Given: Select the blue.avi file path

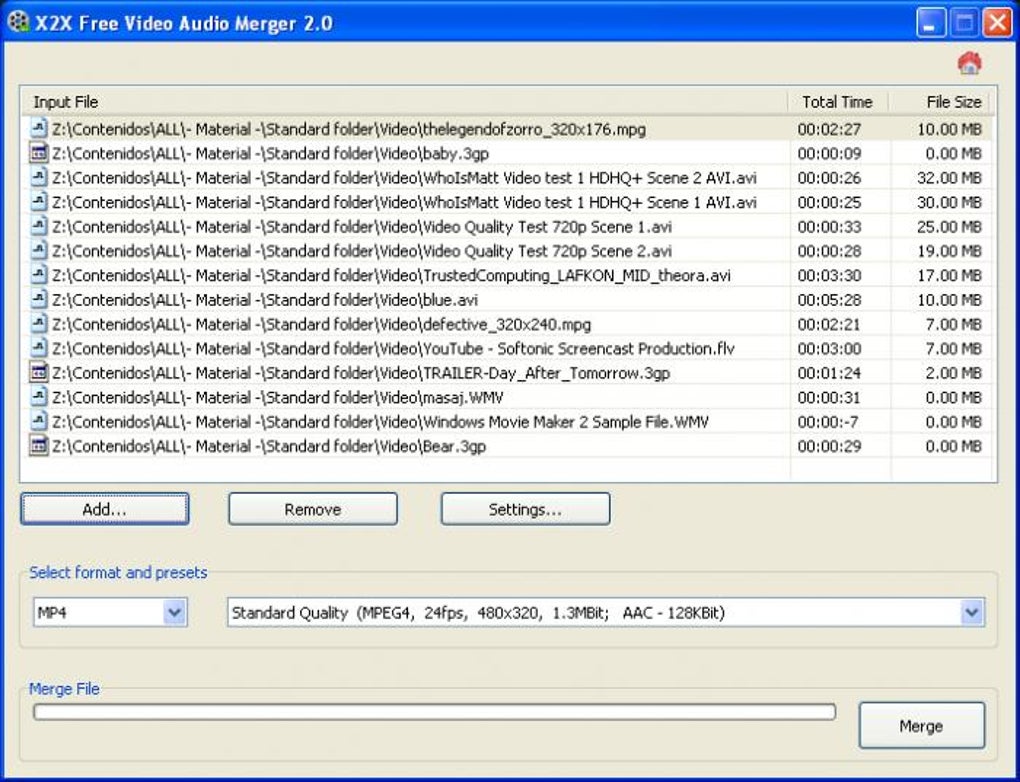Looking at the screenshot, I should pos(265,300).
